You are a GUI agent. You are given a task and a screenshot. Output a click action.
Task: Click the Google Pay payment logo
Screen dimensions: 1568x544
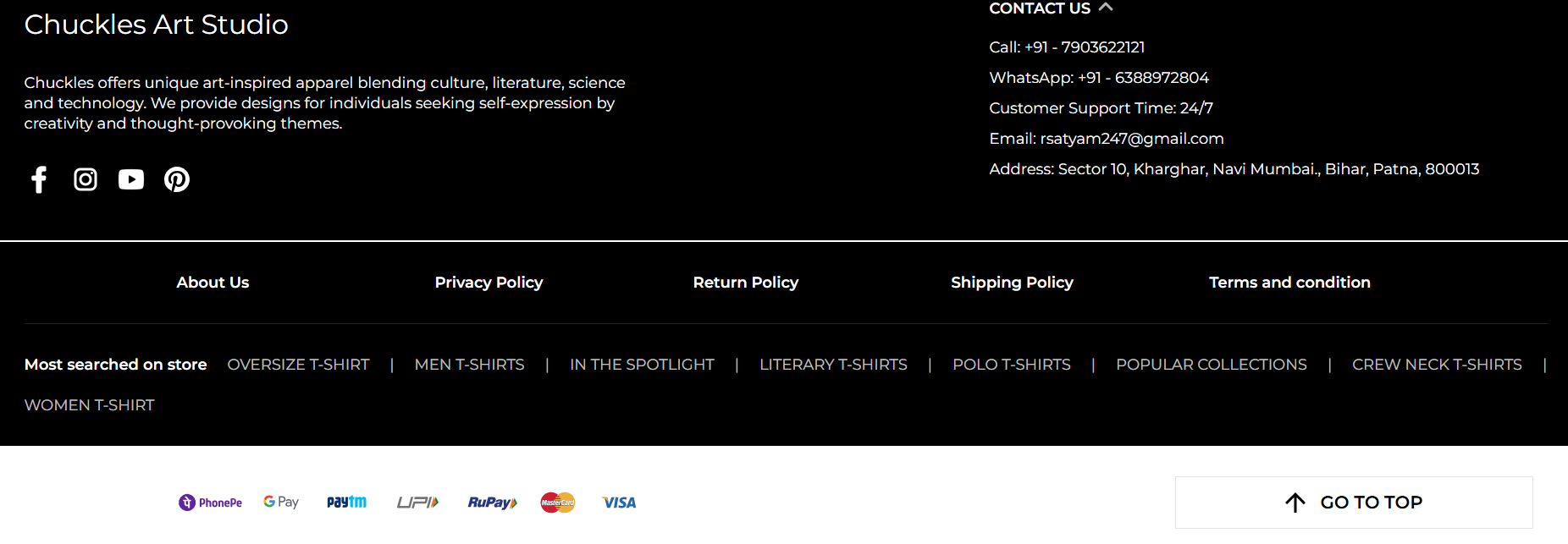(x=281, y=503)
